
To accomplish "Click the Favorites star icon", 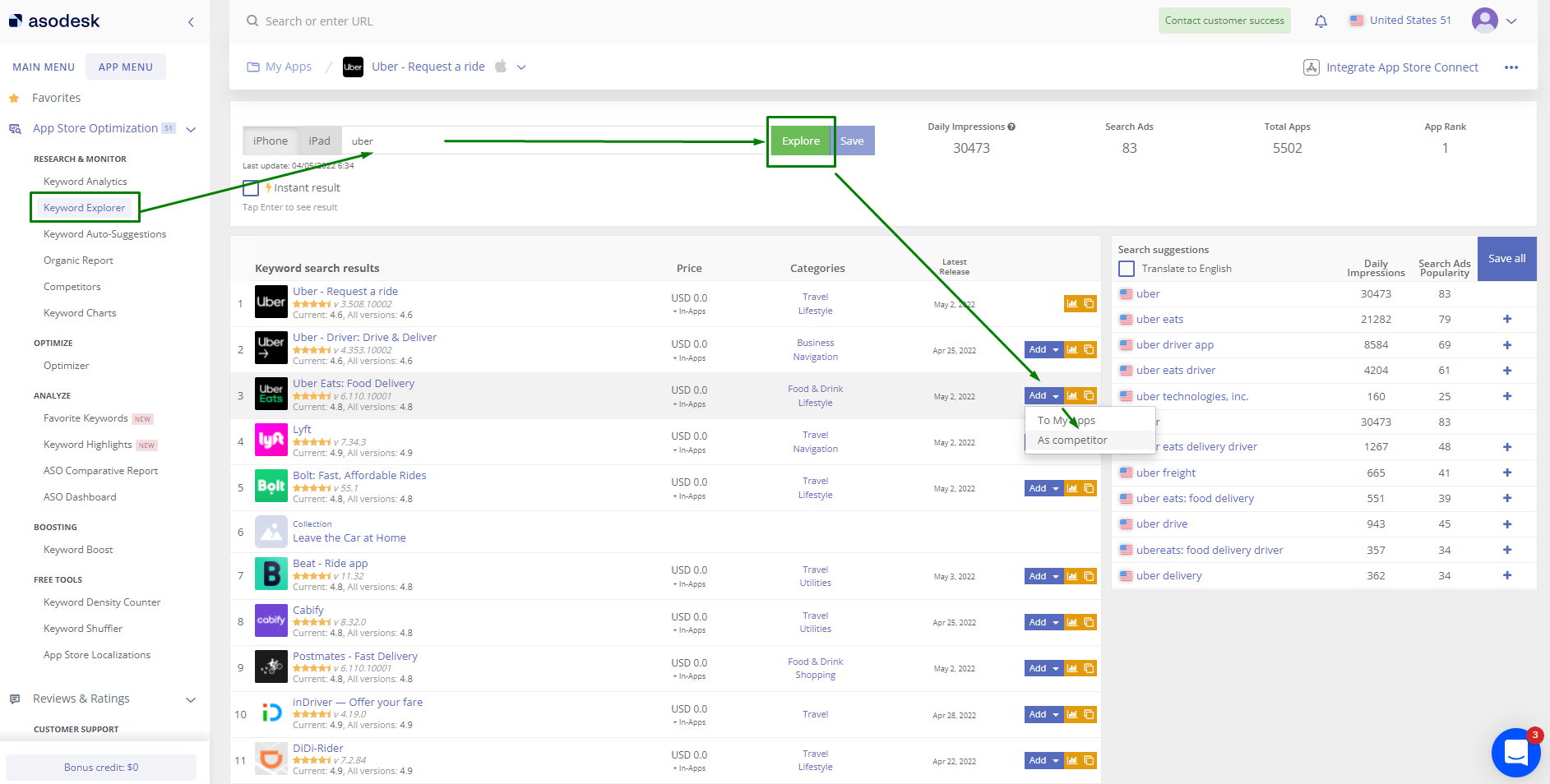I will pos(14,98).
